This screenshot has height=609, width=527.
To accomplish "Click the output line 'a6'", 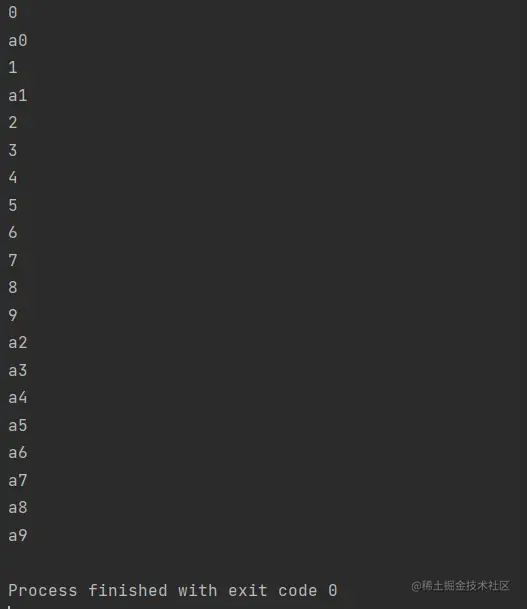I will tap(18, 453).
